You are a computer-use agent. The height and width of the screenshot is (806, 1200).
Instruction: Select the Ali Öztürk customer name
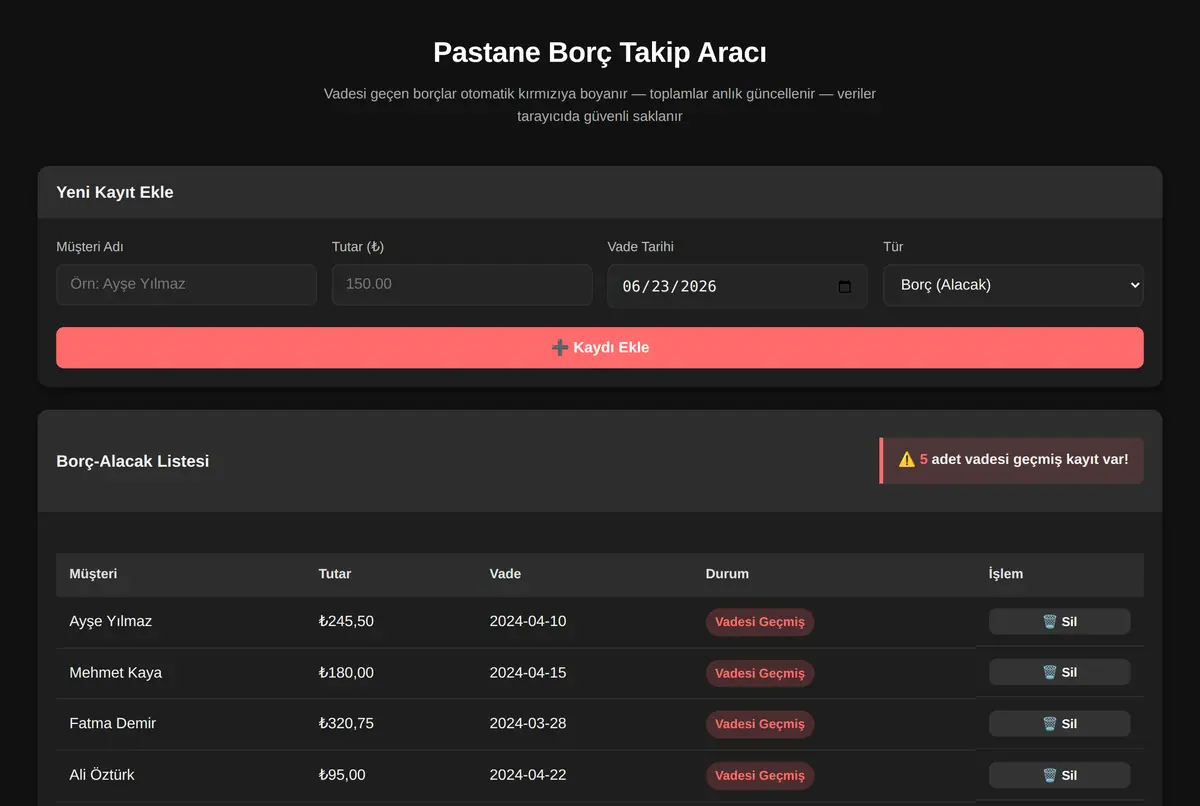tap(102, 775)
